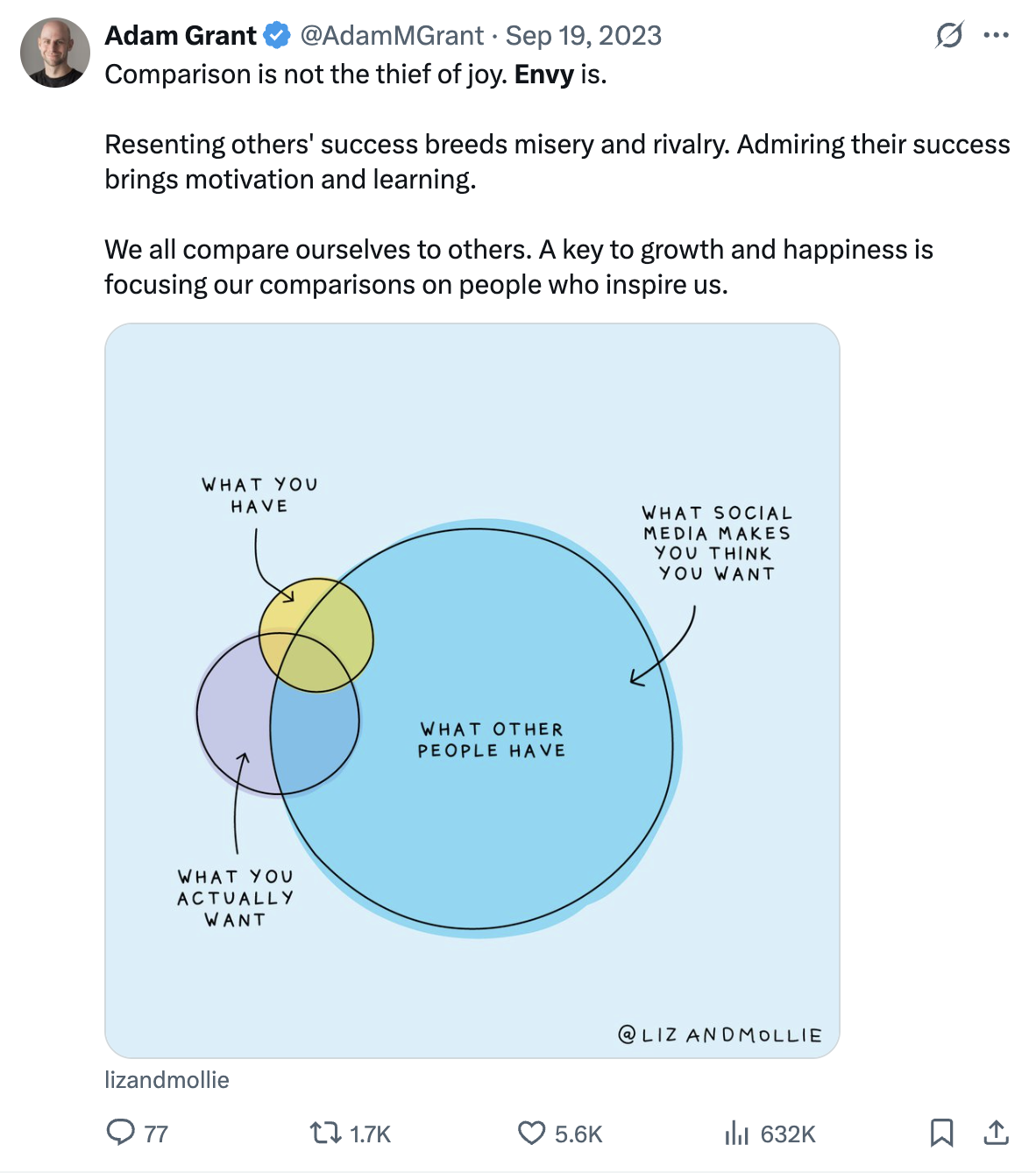Share the tweet via upload arrow icon
Viewport: 1036px width, 1173px height.
tap(996, 1133)
